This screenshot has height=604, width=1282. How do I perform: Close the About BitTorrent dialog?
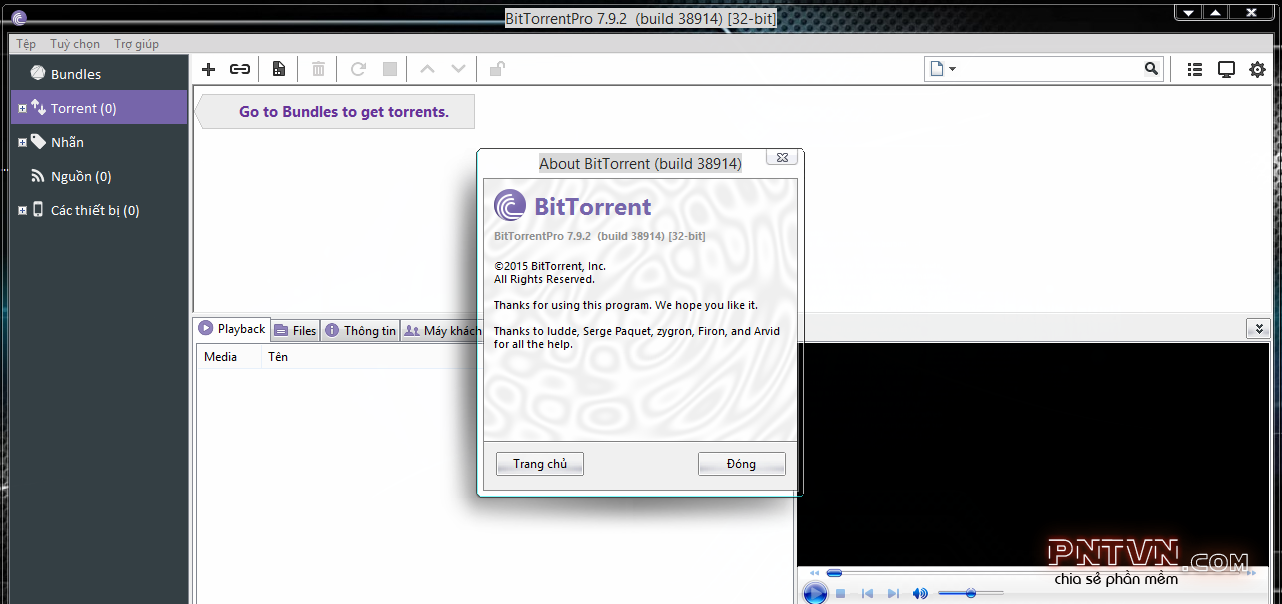tap(782, 158)
